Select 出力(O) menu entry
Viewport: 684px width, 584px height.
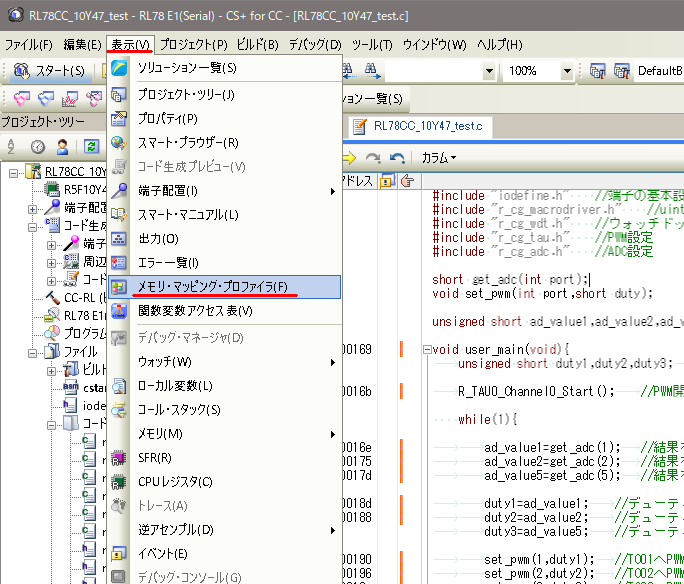click(x=225, y=239)
